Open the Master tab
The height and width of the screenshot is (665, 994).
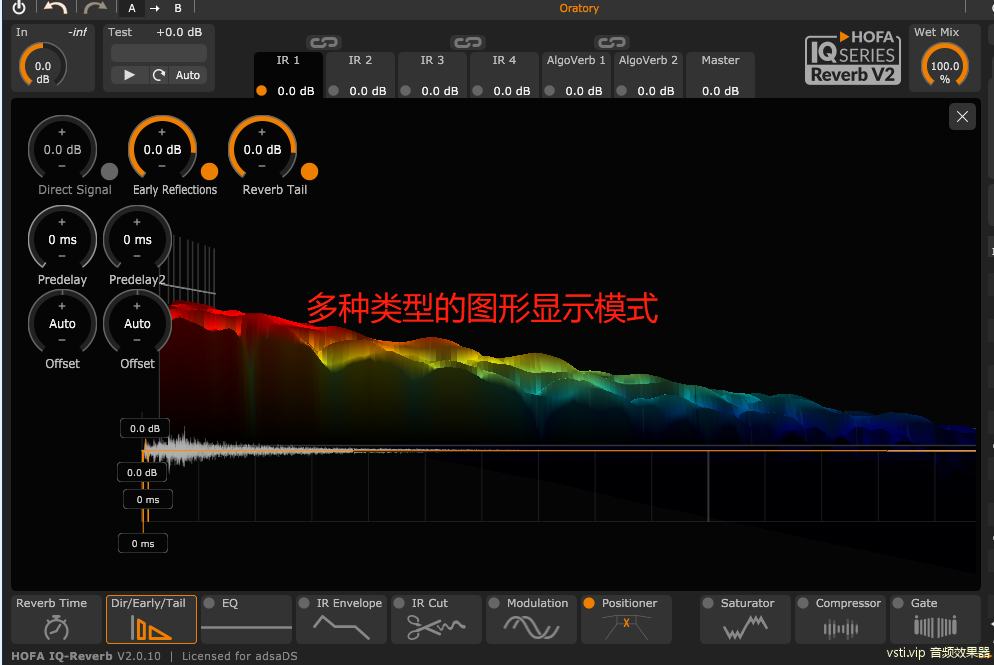click(720, 74)
